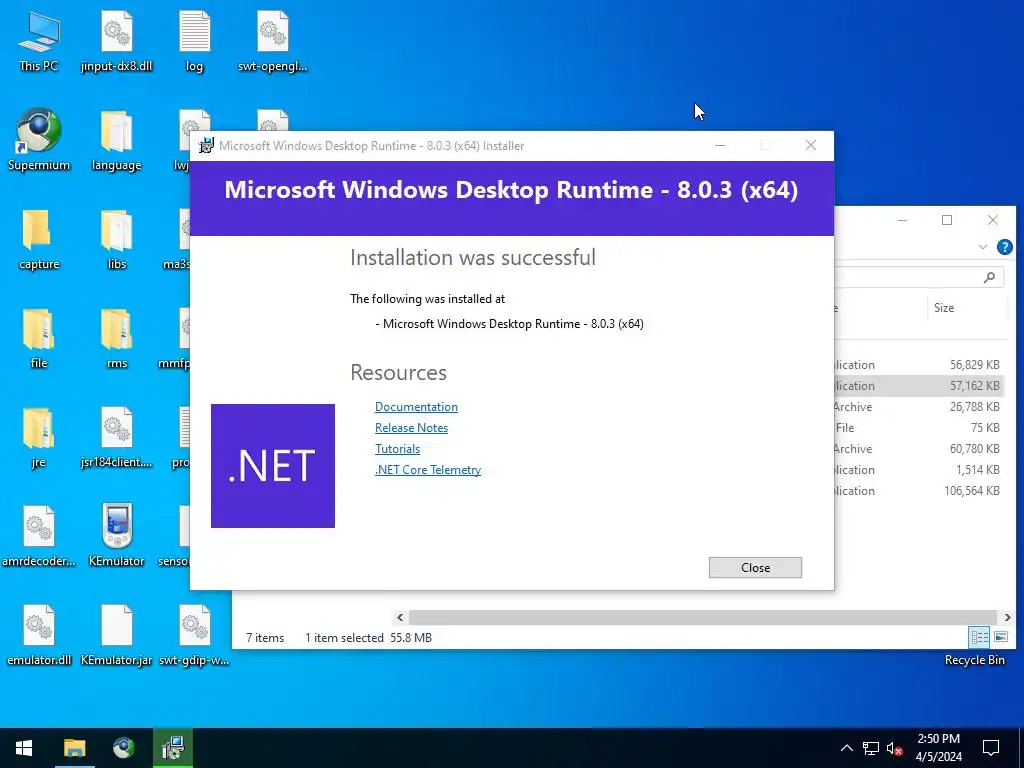Select swt-gdip-w dll desktop icon
1024x768 pixels.
click(194, 635)
